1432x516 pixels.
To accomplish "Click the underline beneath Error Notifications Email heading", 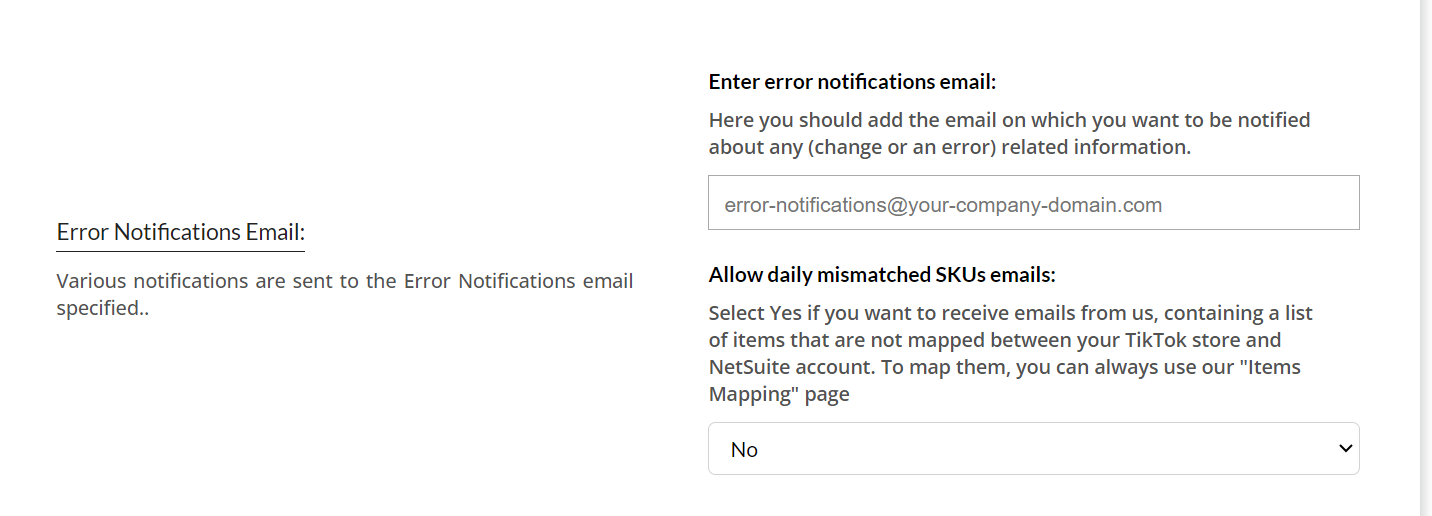I will pos(180,251).
